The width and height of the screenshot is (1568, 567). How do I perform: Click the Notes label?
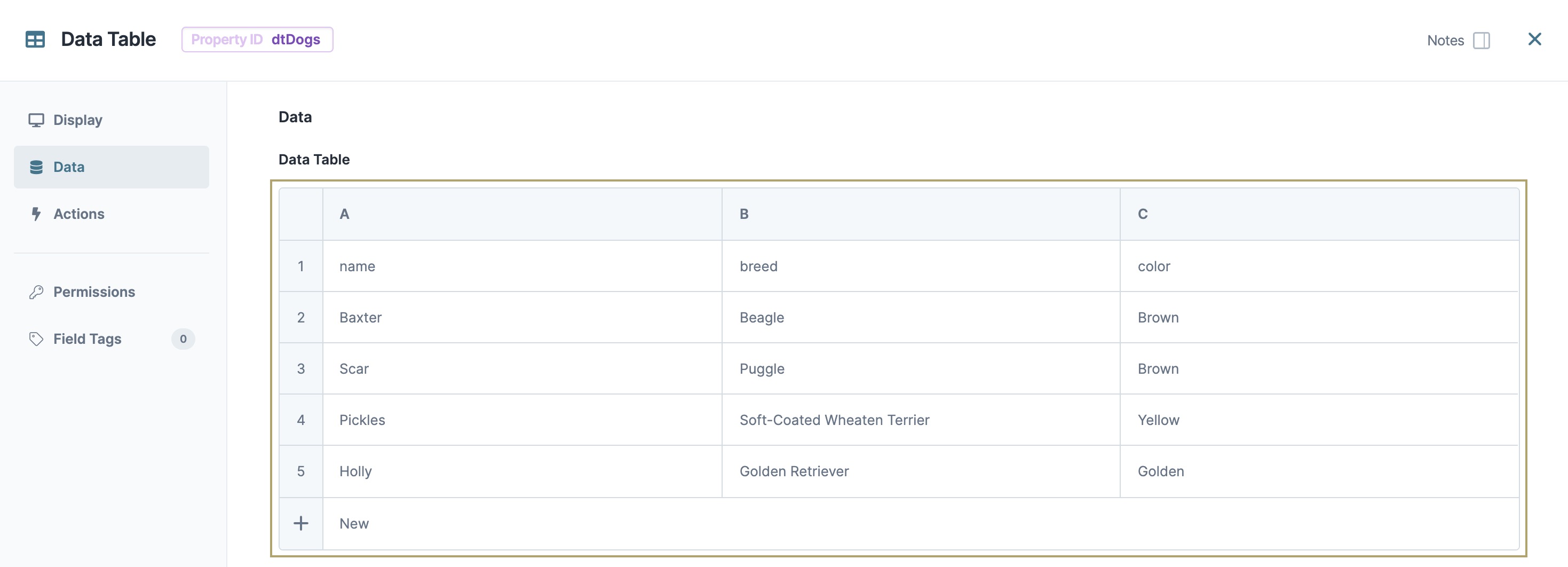point(1445,41)
